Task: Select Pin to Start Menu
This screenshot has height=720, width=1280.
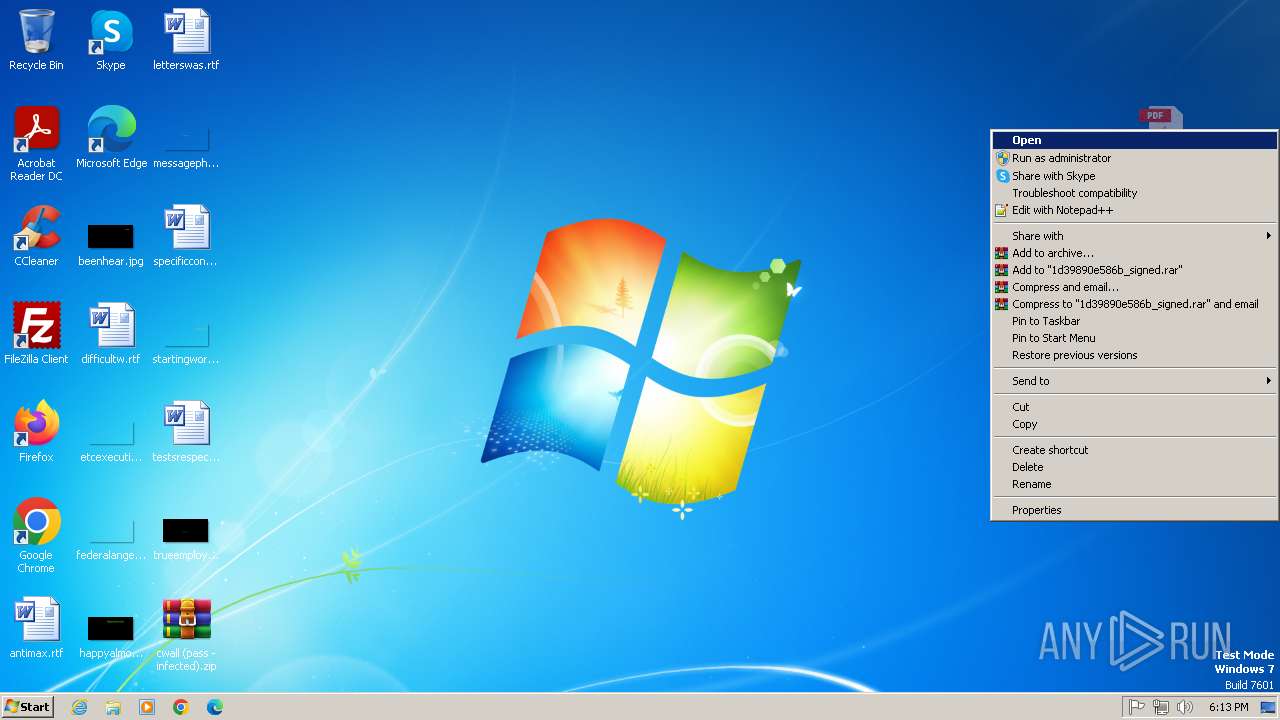Action: (1134, 338)
